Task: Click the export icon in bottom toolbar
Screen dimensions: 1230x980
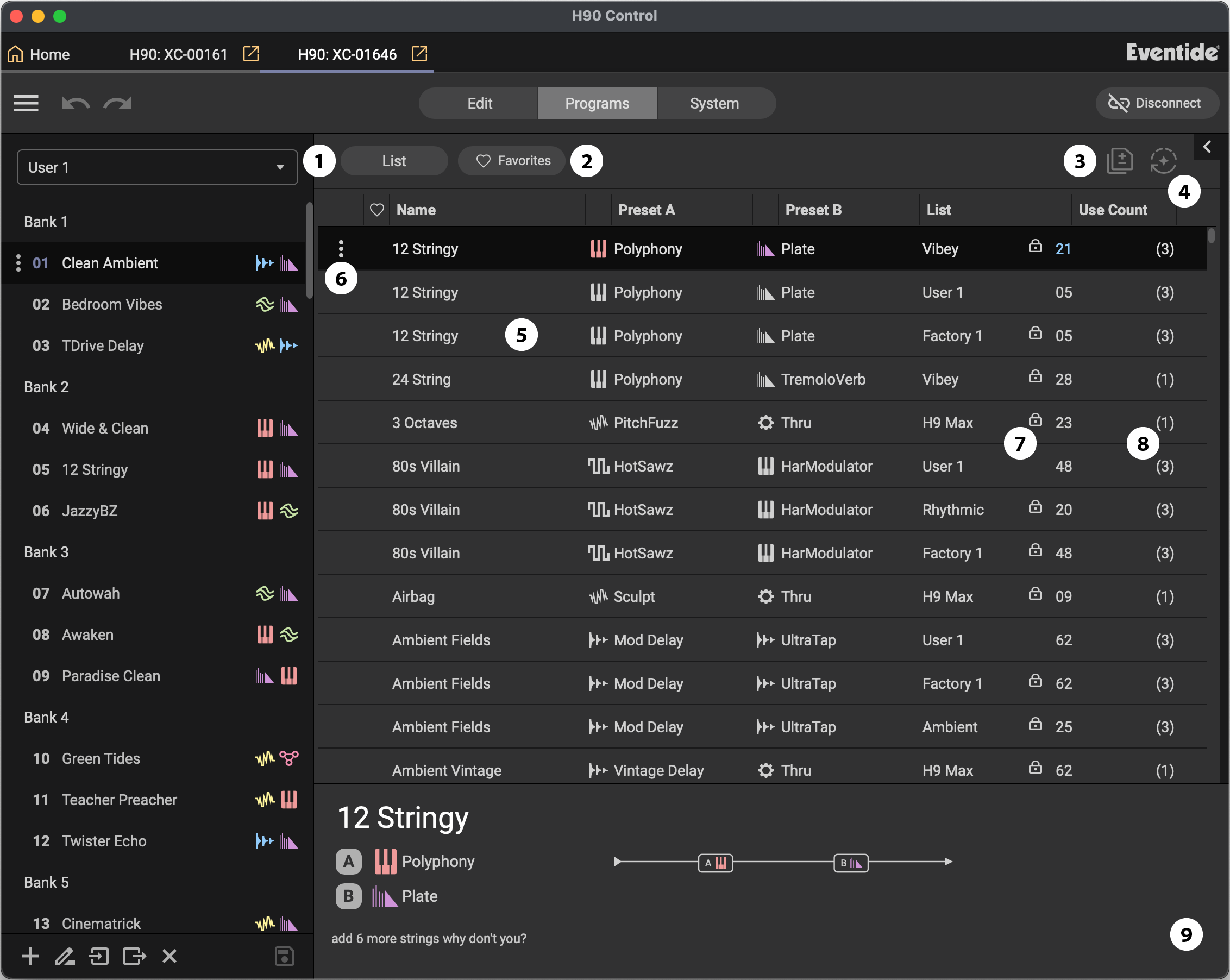Action: pyautogui.click(x=135, y=956)
